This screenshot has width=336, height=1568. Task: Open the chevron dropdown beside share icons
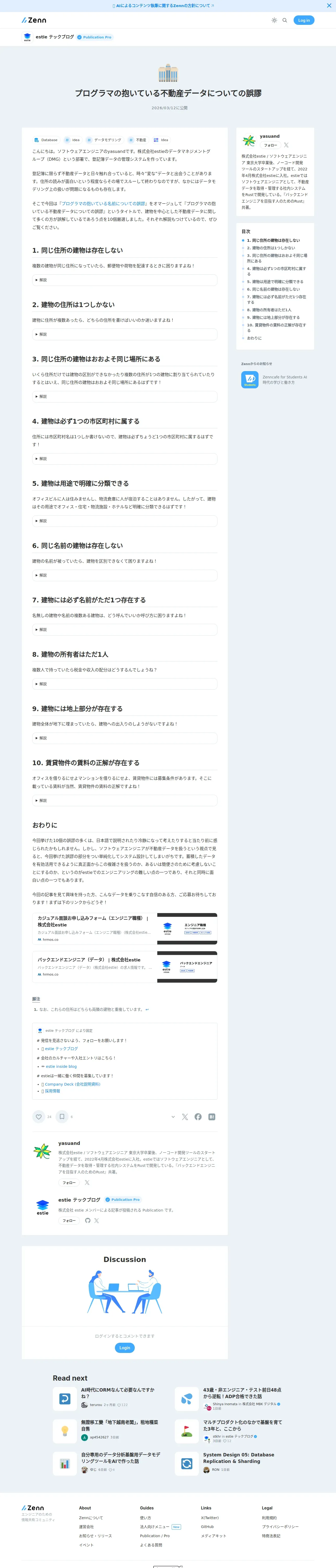[173, 1117]
